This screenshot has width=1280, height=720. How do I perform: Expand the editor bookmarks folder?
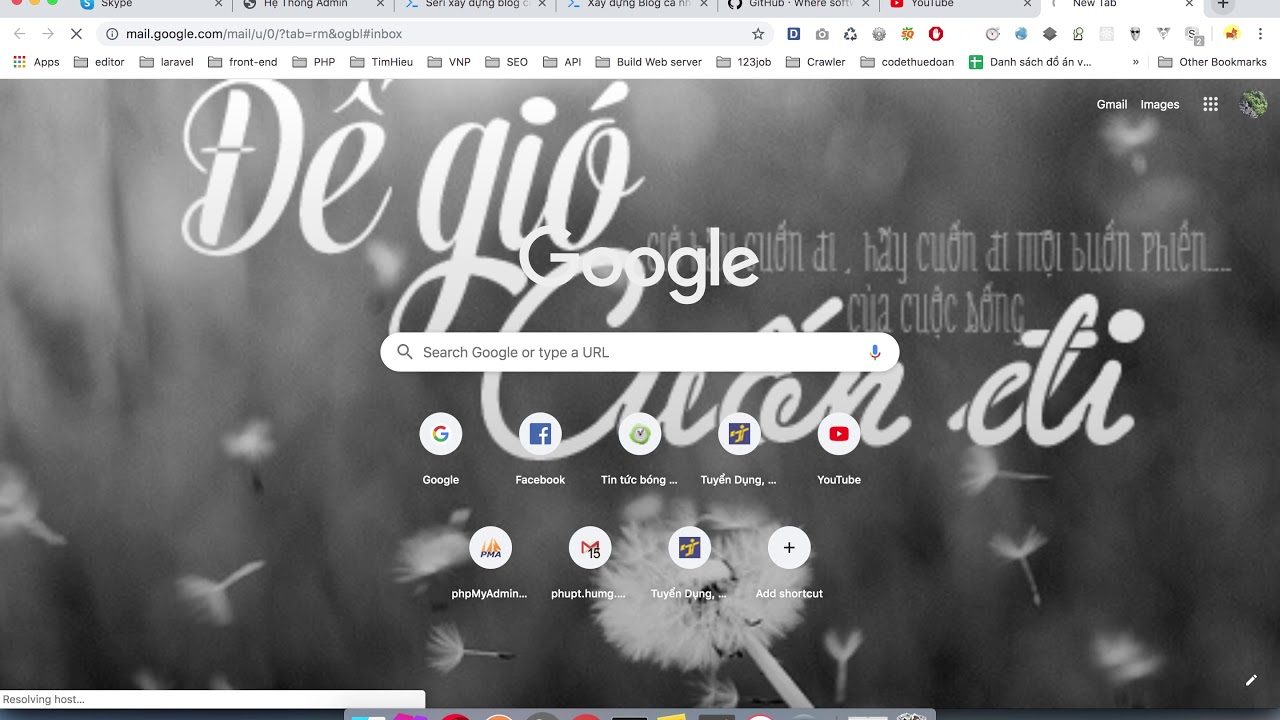point(101,62)
